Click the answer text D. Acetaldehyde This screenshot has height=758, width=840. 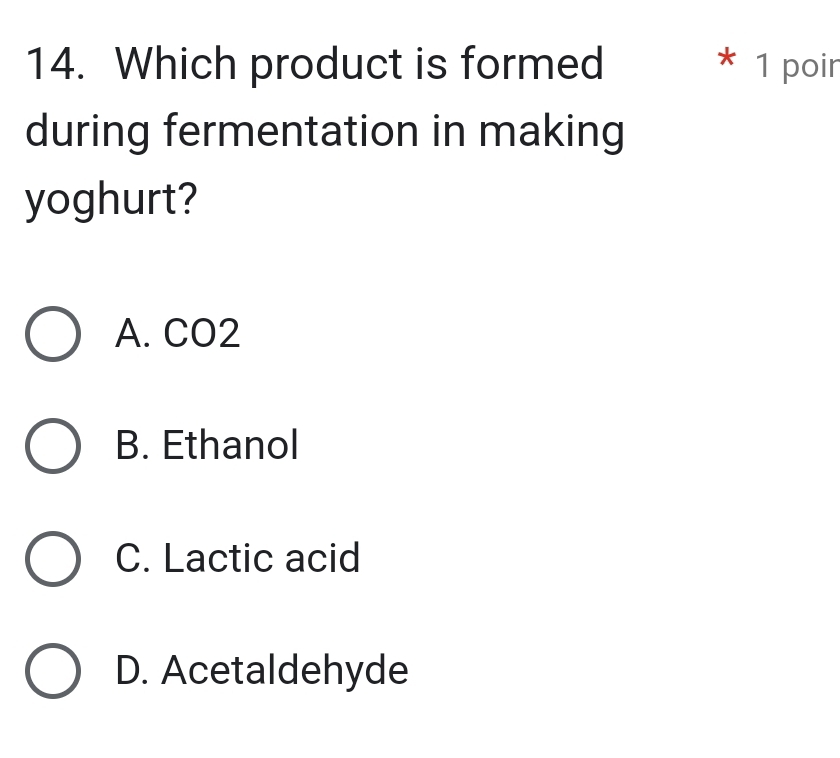[261, 671]
